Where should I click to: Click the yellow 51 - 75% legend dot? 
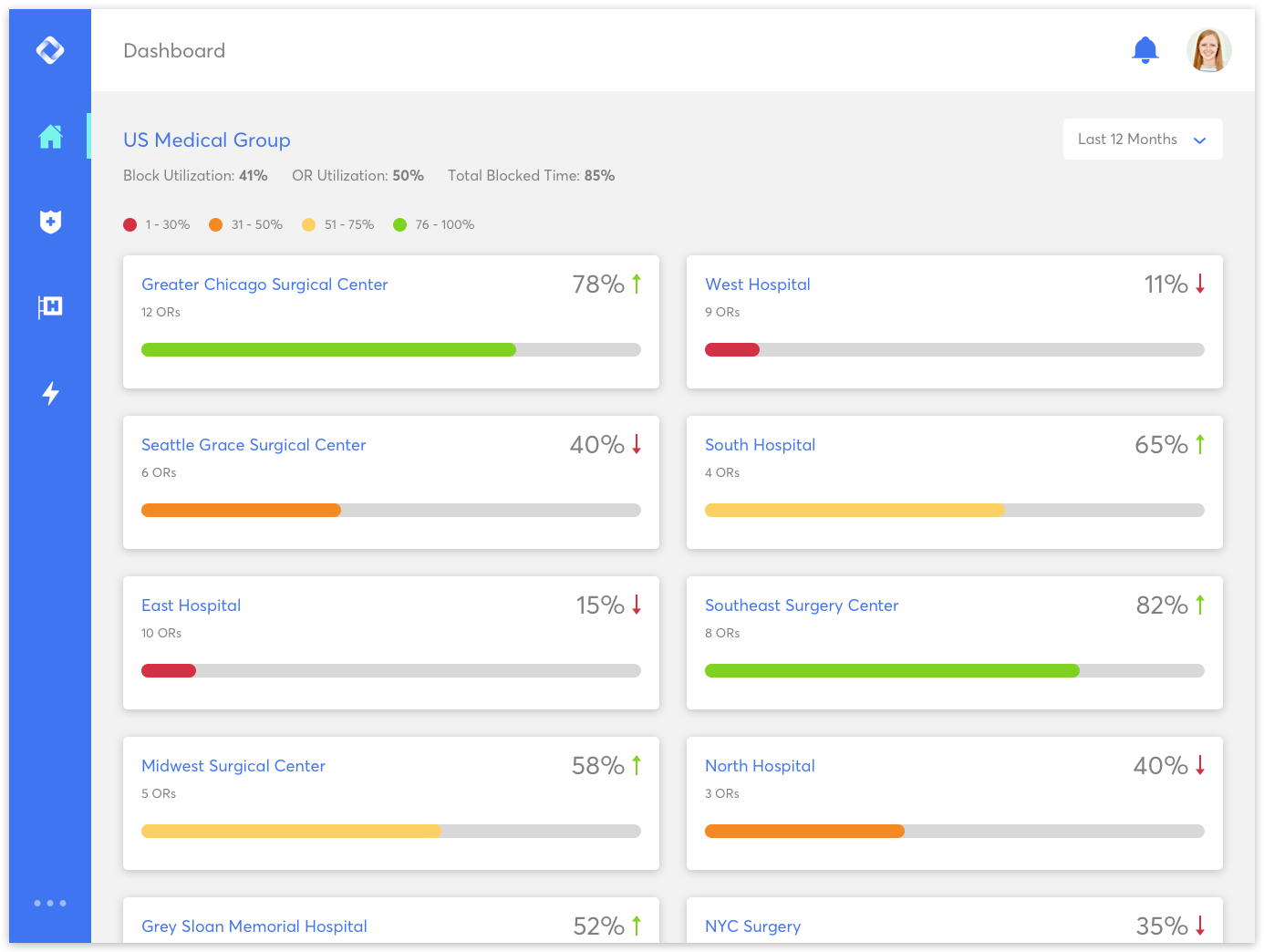[x=309, y=224]
